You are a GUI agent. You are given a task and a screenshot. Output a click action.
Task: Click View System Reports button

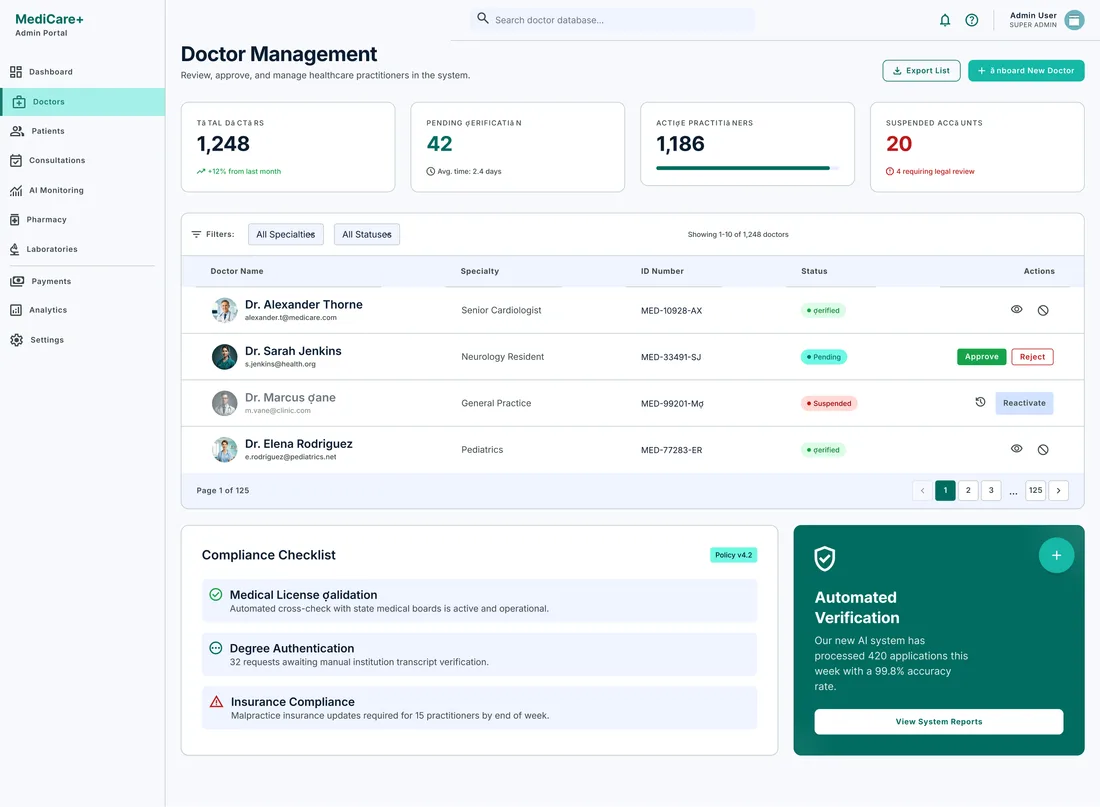939,721
